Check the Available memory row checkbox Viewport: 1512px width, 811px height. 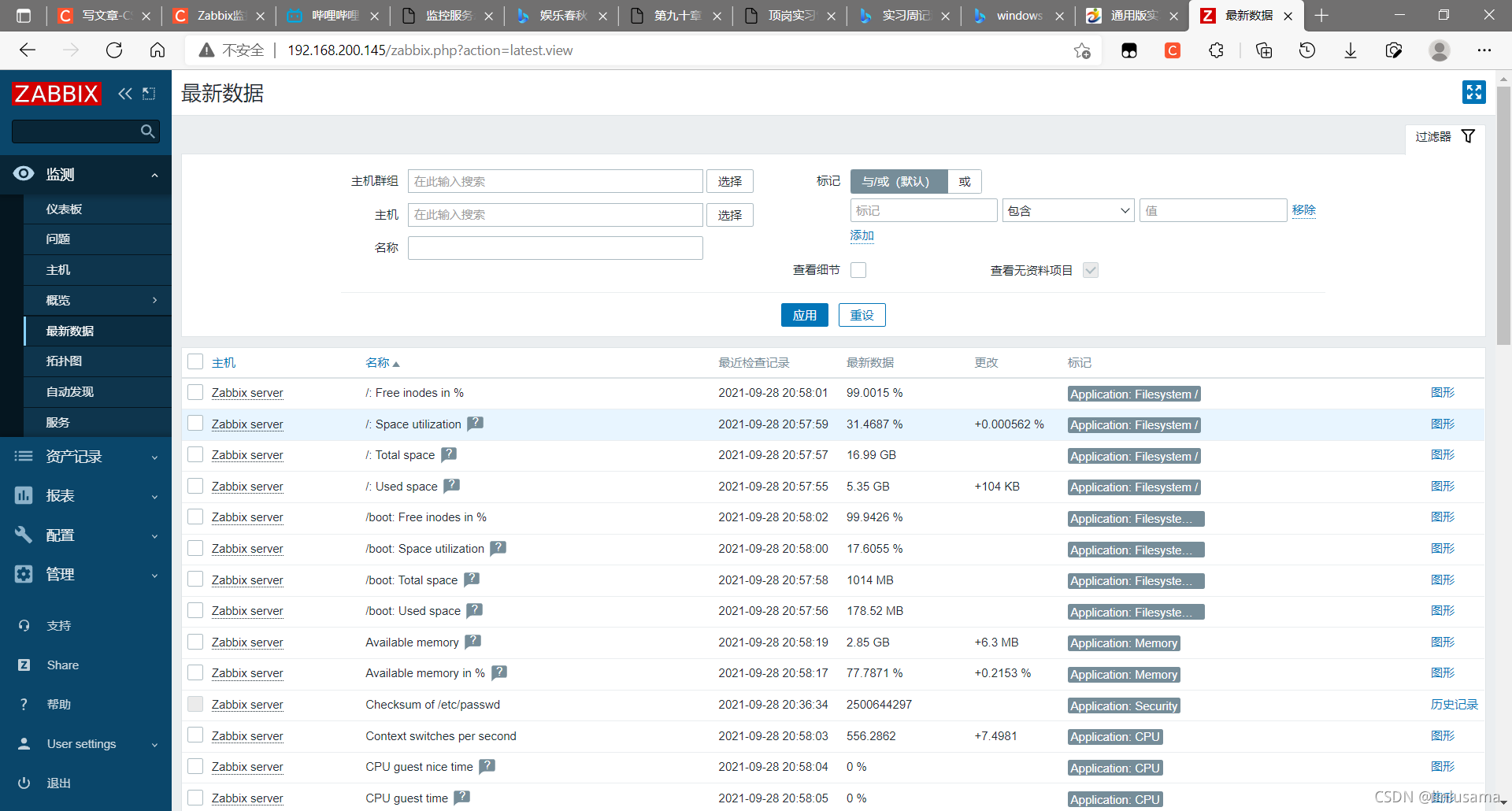tap(195, 642)
